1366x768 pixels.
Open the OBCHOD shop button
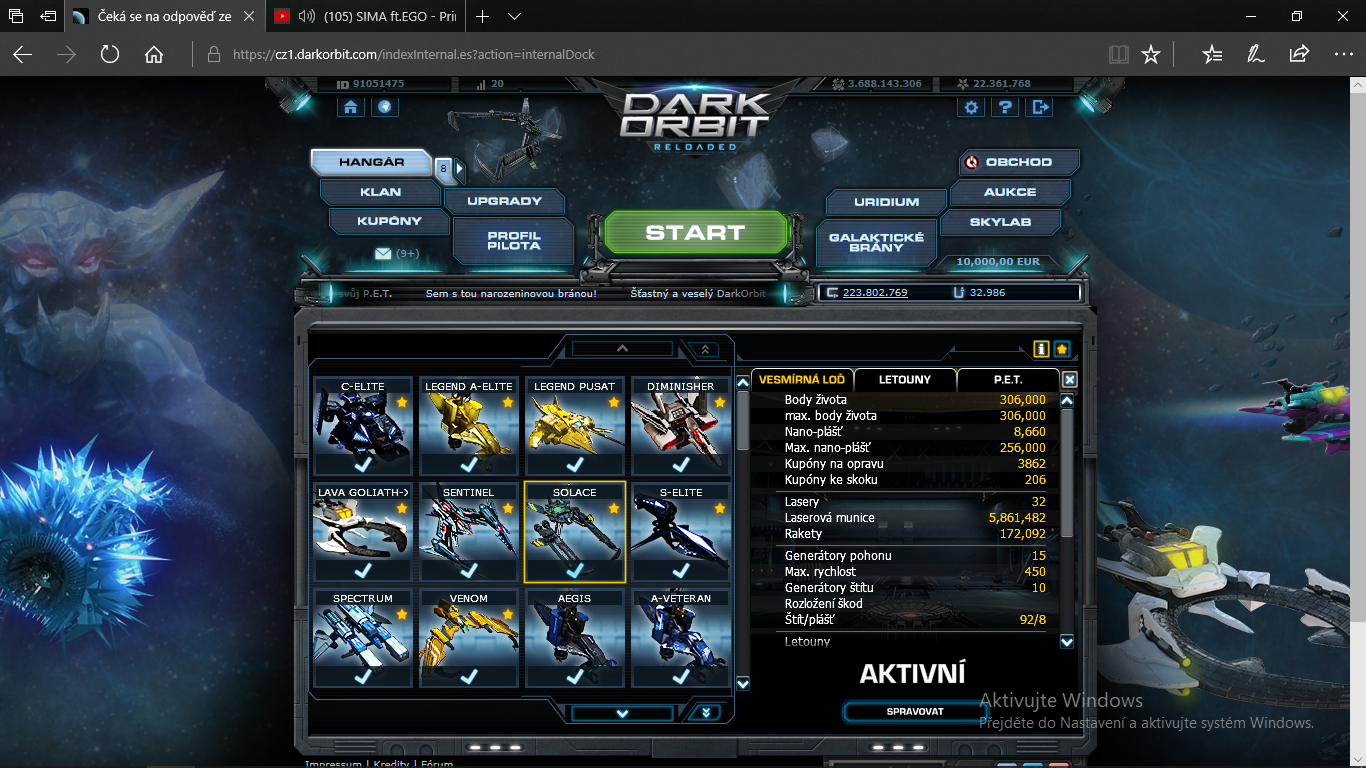1019,162
